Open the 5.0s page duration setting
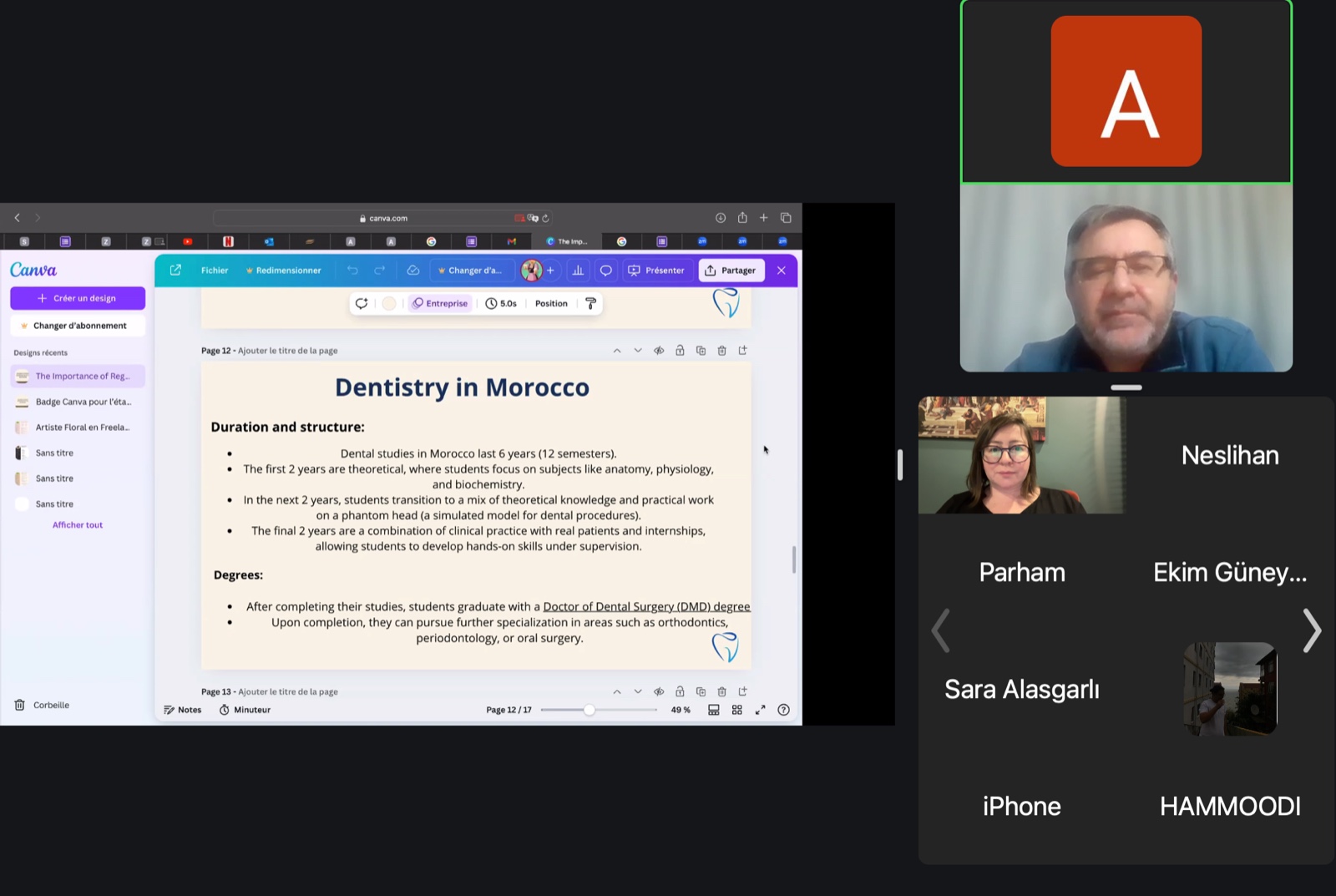Viewport: 1336px width, 896px height. pos(501,303)
